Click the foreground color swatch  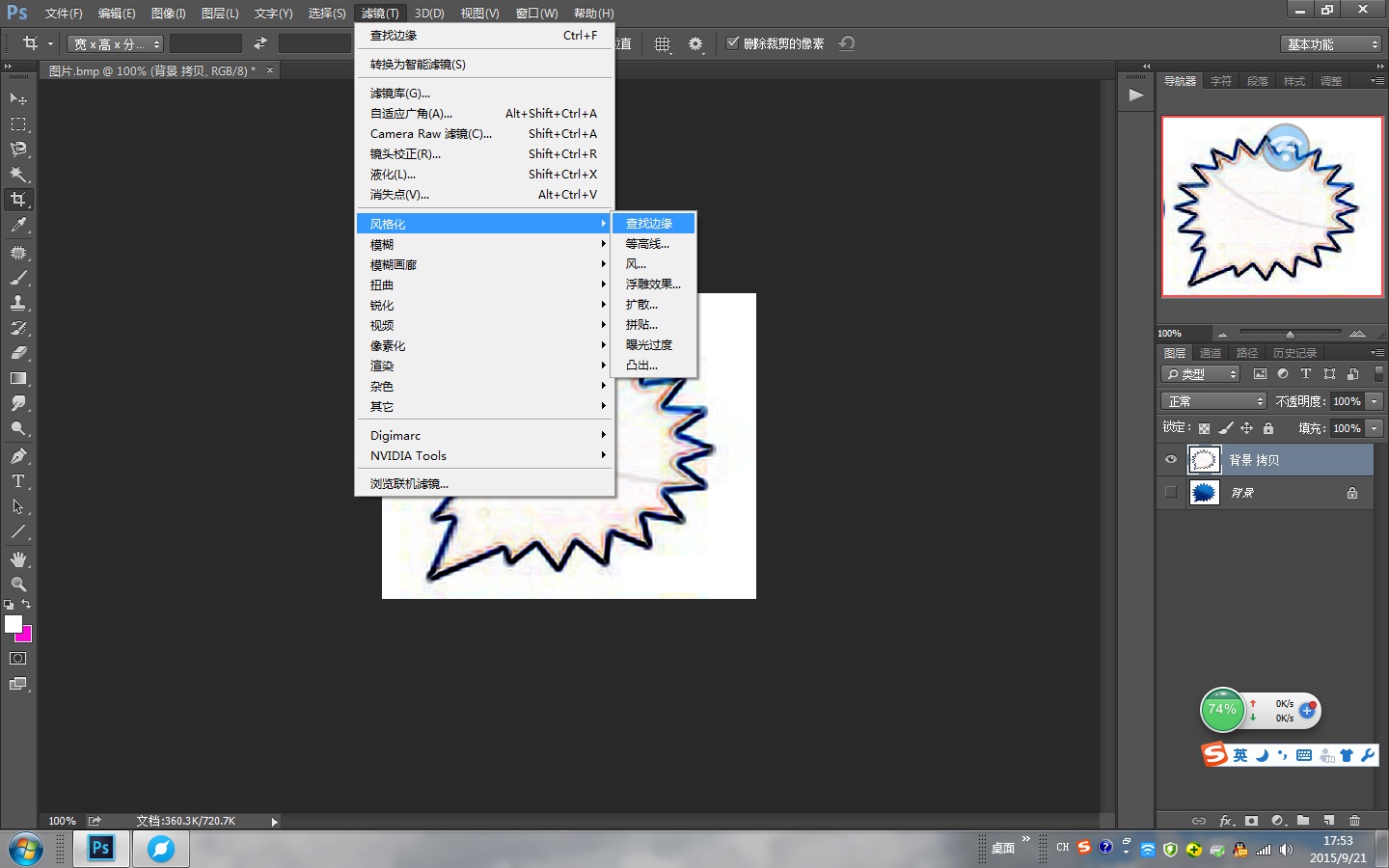[x=13, y=624]
